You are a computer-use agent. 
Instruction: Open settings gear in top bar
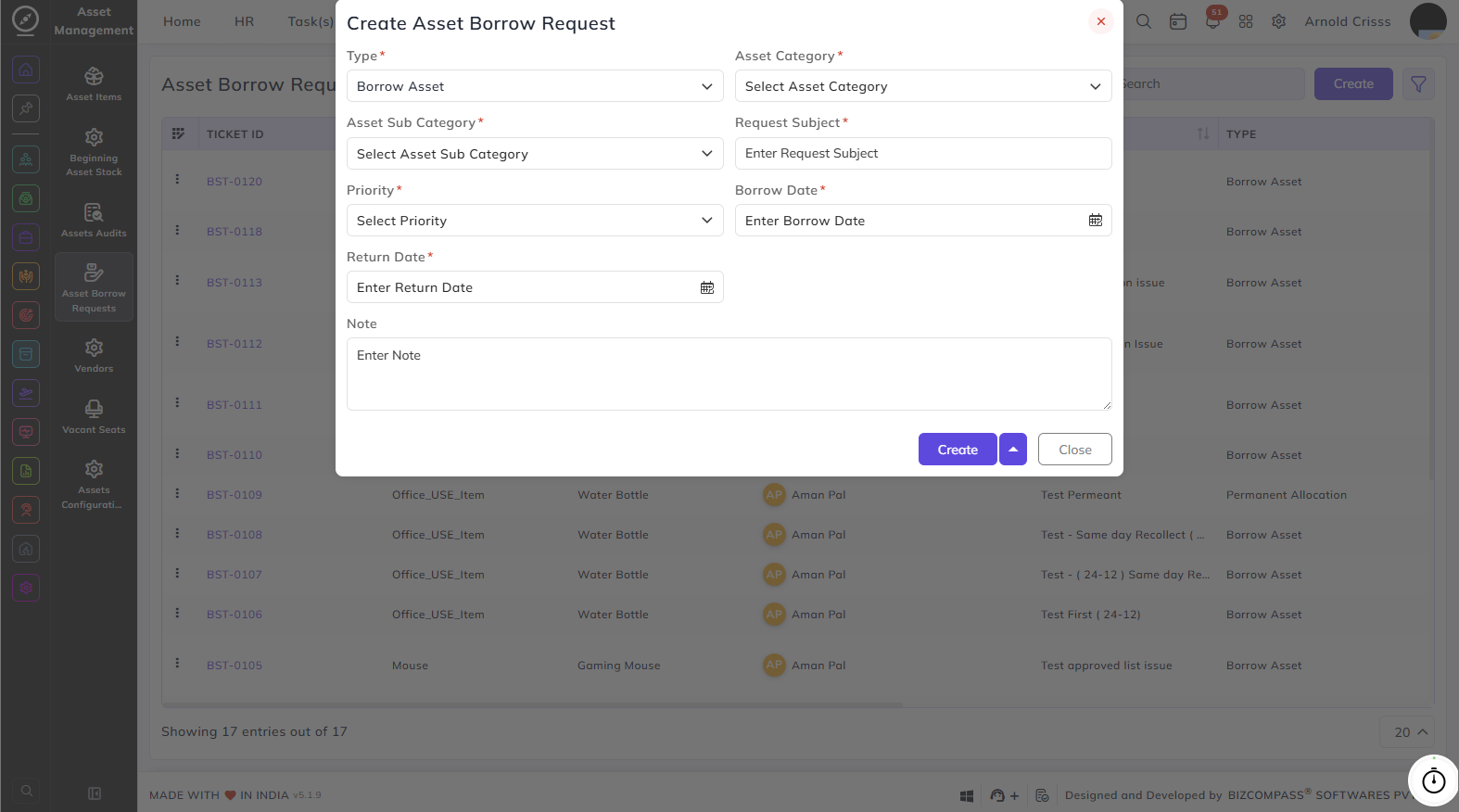click(1279, 21)
